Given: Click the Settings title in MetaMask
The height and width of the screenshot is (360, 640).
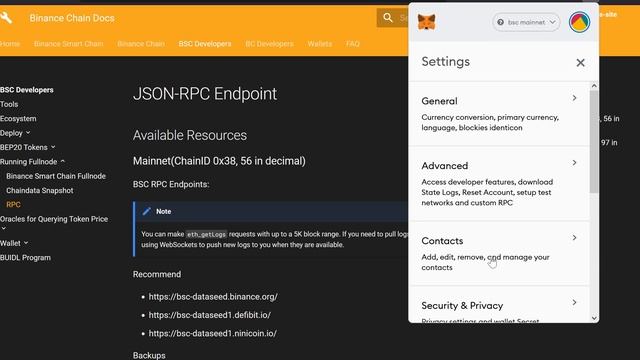Looking at the screenshot, I should [446, 62].
